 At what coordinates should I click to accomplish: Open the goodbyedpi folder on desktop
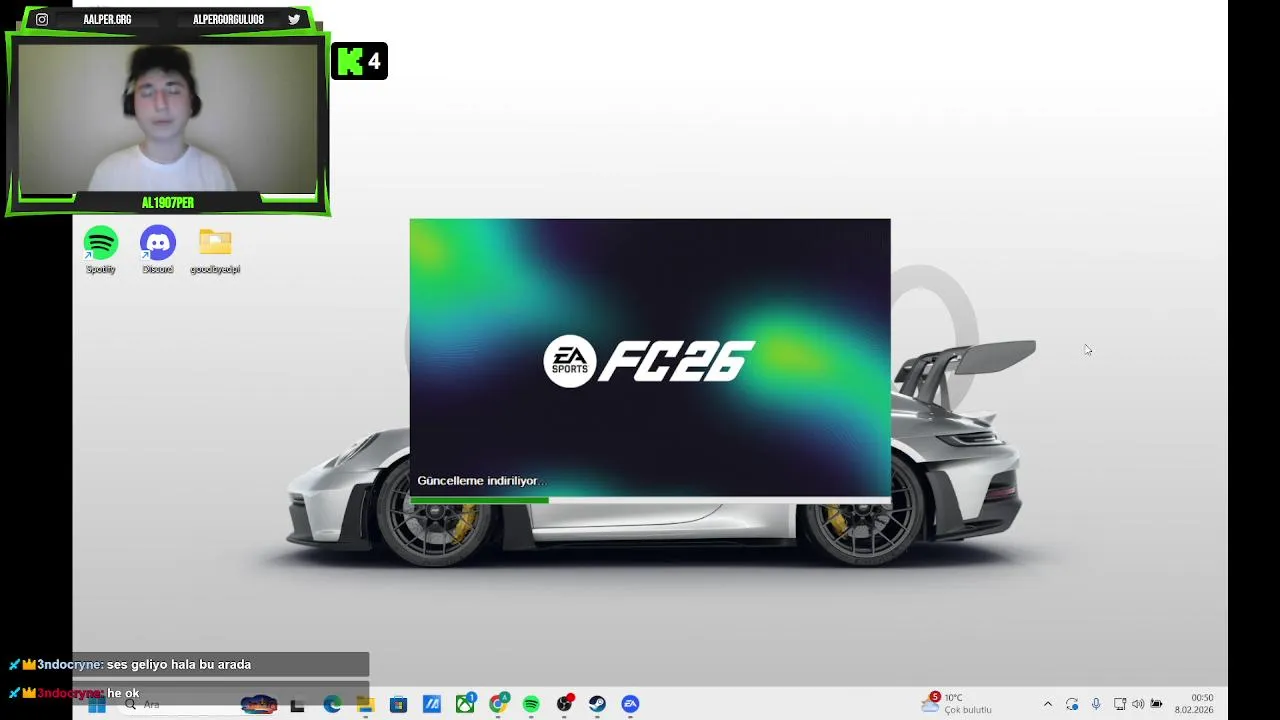pos(215,250)
